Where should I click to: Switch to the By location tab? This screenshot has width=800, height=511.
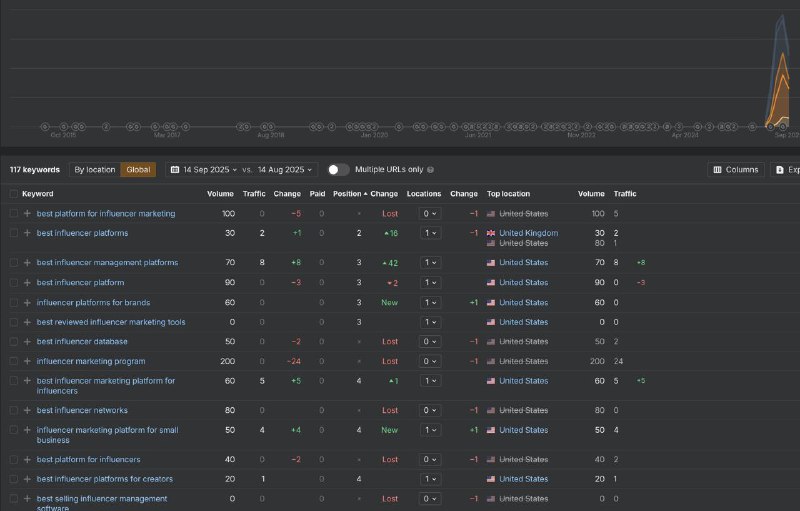95,170
